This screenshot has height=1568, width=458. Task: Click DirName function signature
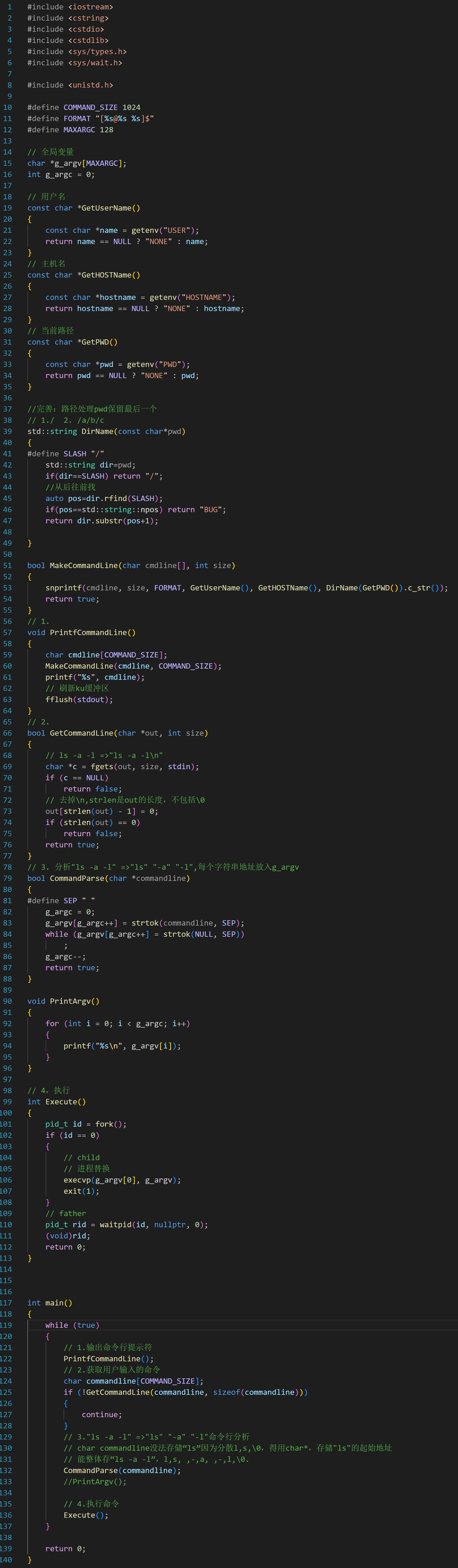coord(106,432)
